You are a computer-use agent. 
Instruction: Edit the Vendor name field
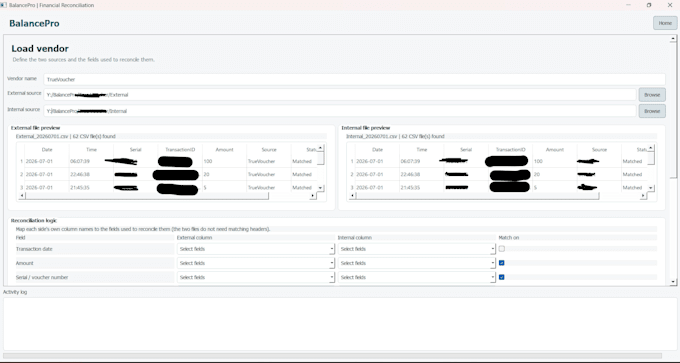coord(354,79)
